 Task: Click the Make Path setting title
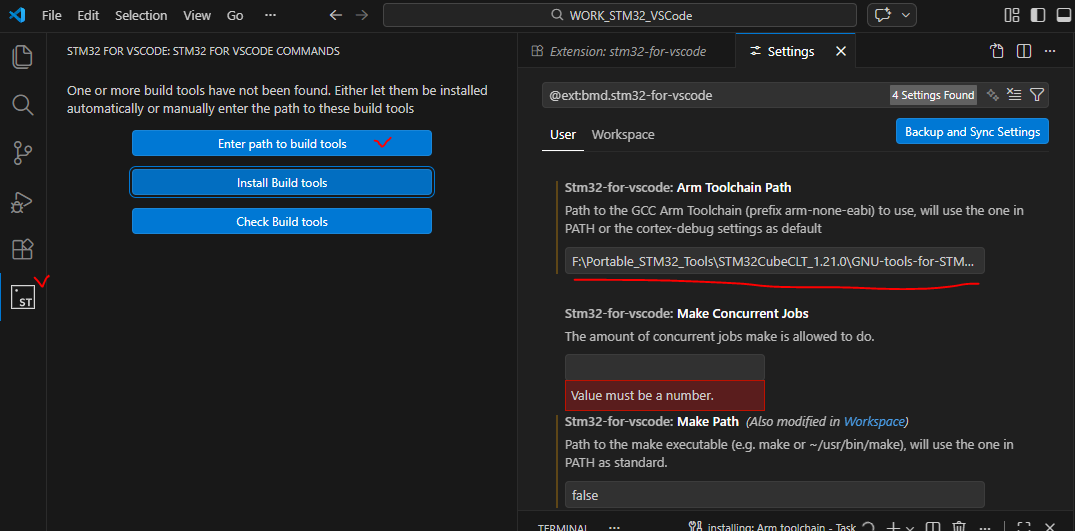point(651,421)
